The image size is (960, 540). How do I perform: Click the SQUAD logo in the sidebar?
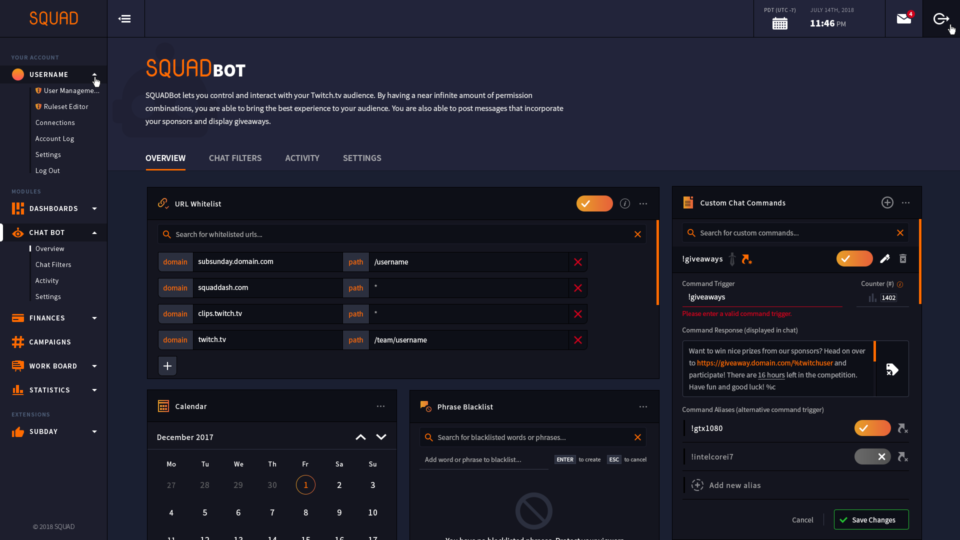click(53, 18)
